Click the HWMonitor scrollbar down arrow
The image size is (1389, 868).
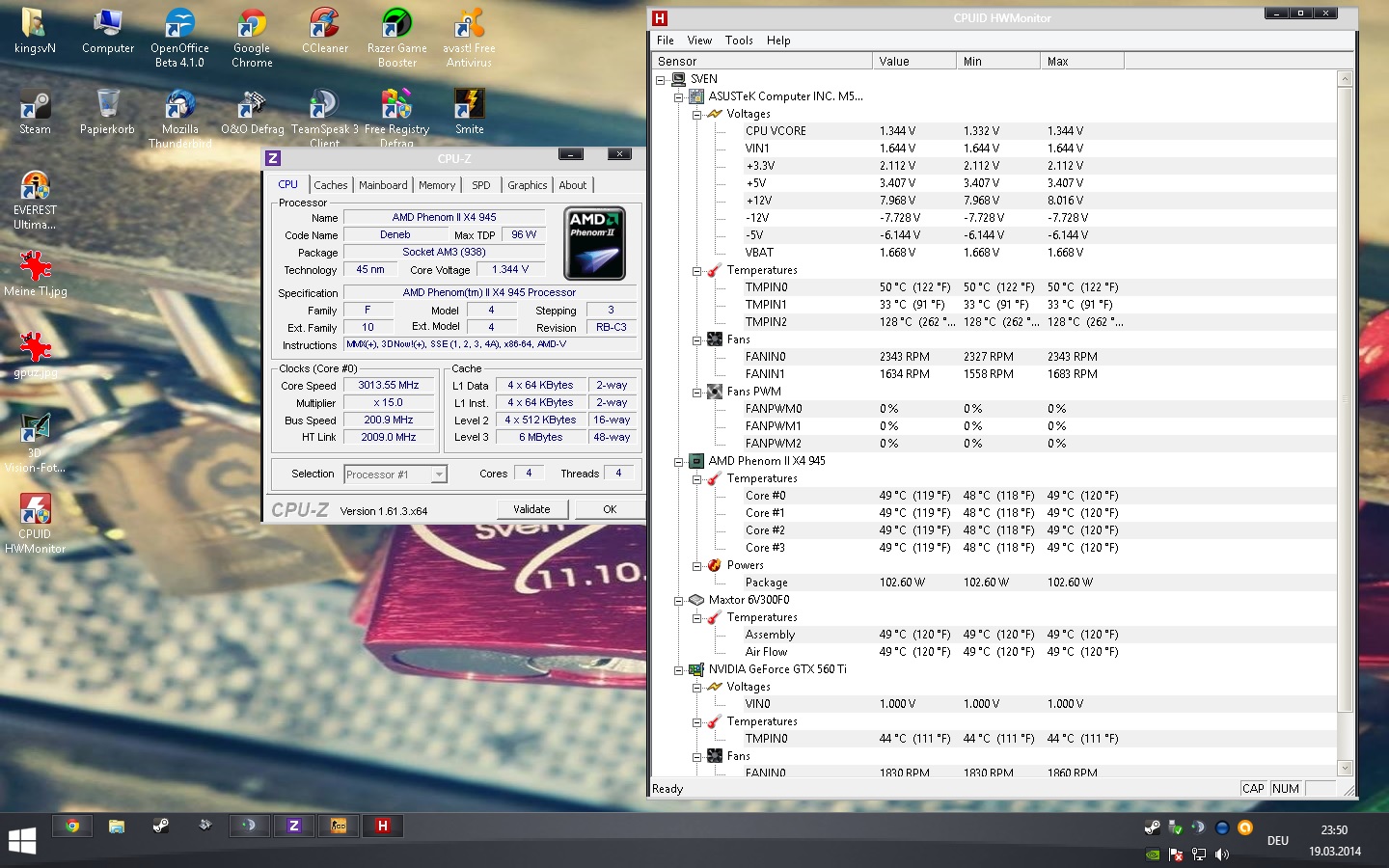click(x=1346, y=768)
